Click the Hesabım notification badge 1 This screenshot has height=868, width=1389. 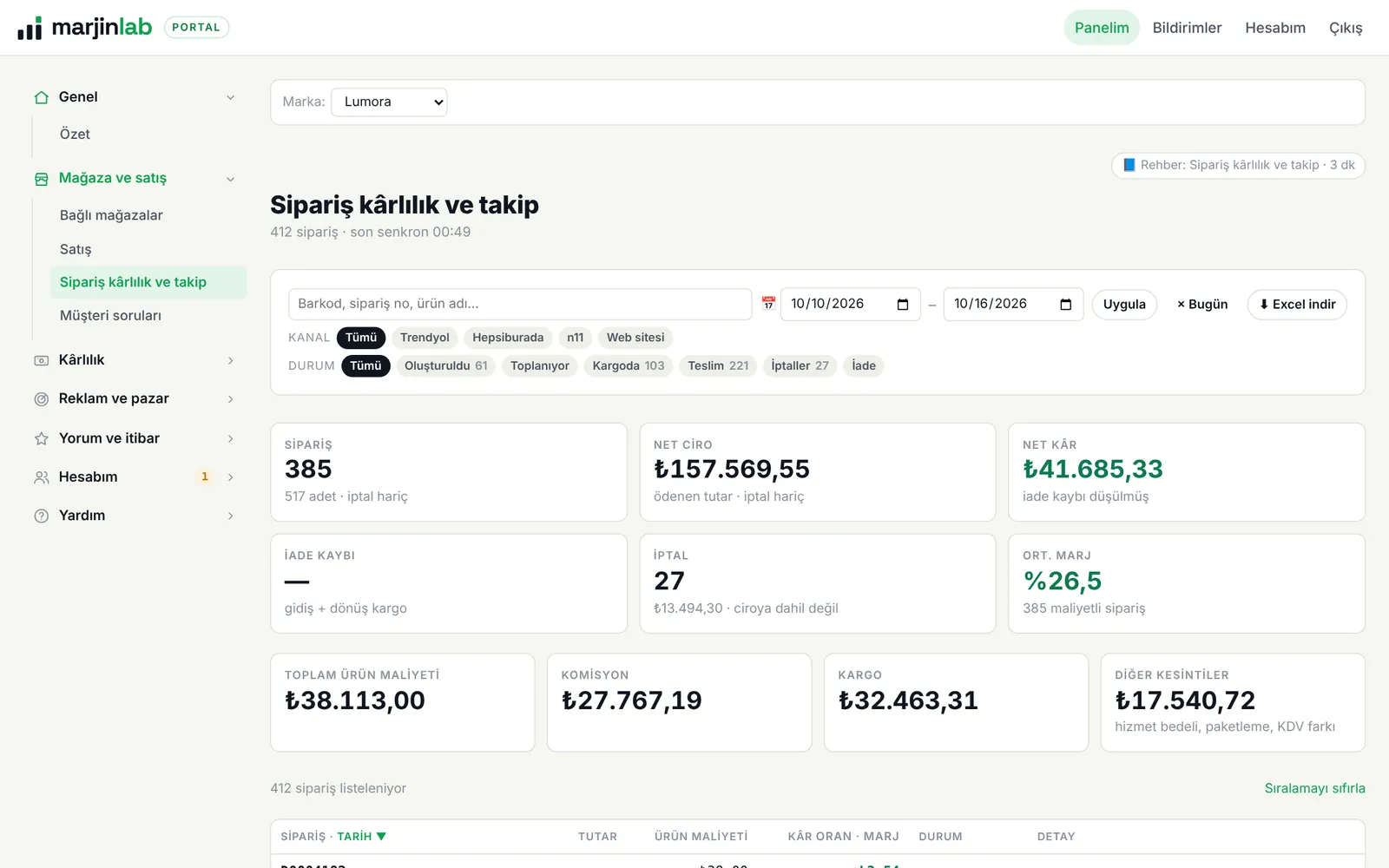(x=205, y=477)
